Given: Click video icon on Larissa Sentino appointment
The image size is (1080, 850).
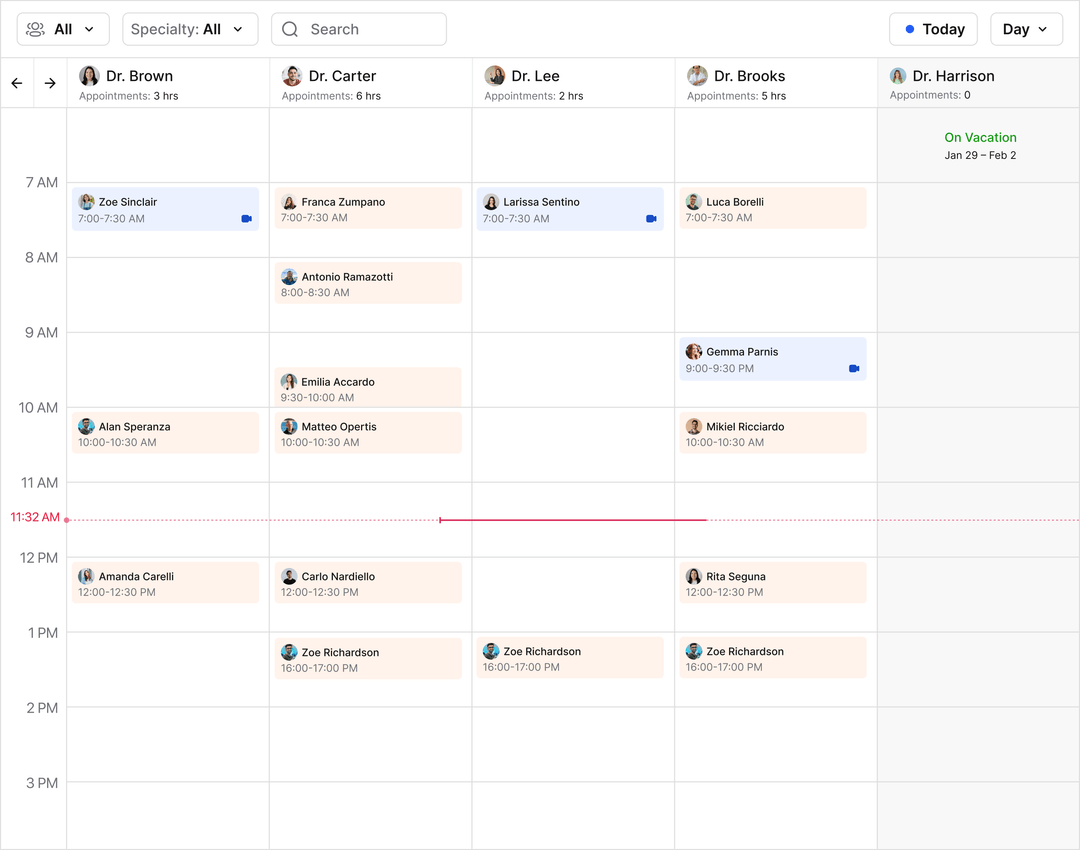Looking at the screenshot, I should (651, 219).
